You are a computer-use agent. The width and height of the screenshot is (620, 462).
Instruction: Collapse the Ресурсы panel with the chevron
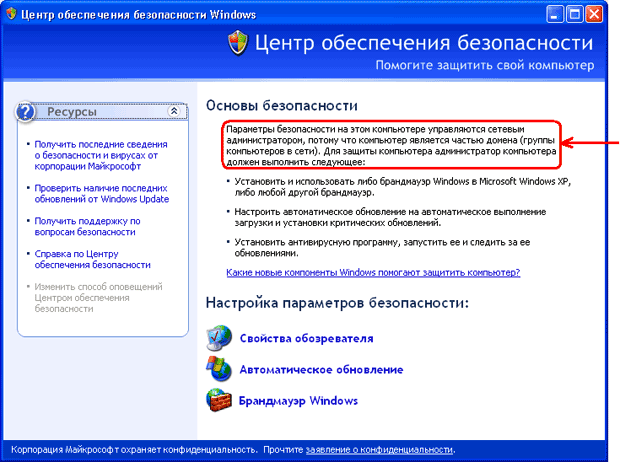click(x=174, y=112)
